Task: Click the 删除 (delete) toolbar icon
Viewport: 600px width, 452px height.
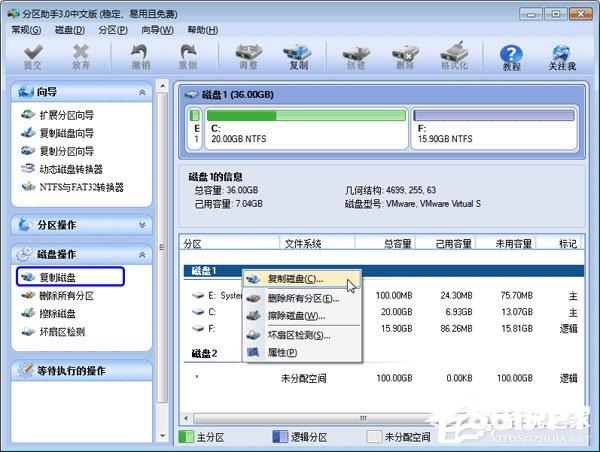Action: [x=405, y=57]
